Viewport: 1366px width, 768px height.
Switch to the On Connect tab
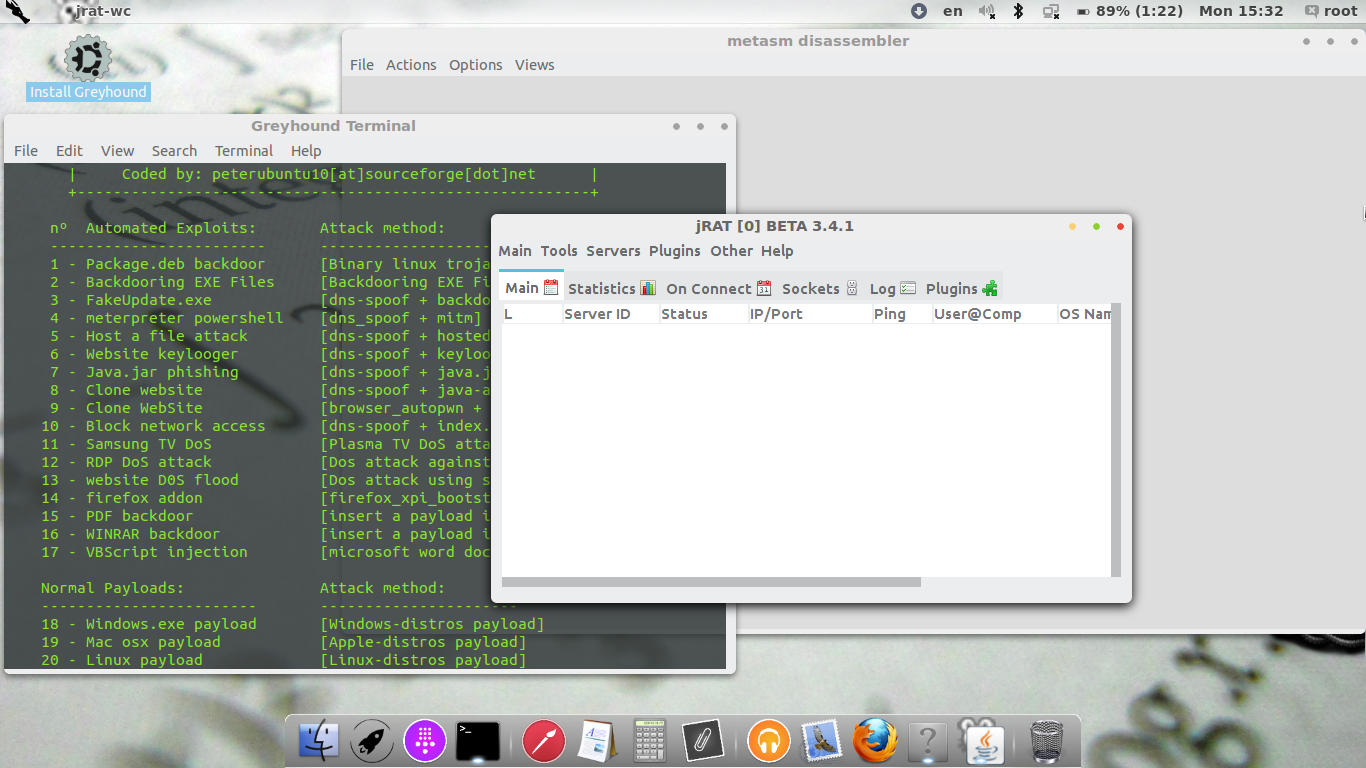coord(719,288)
